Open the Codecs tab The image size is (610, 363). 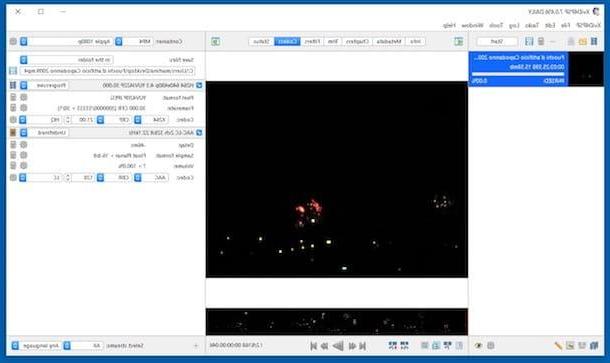tap(287, 41)
